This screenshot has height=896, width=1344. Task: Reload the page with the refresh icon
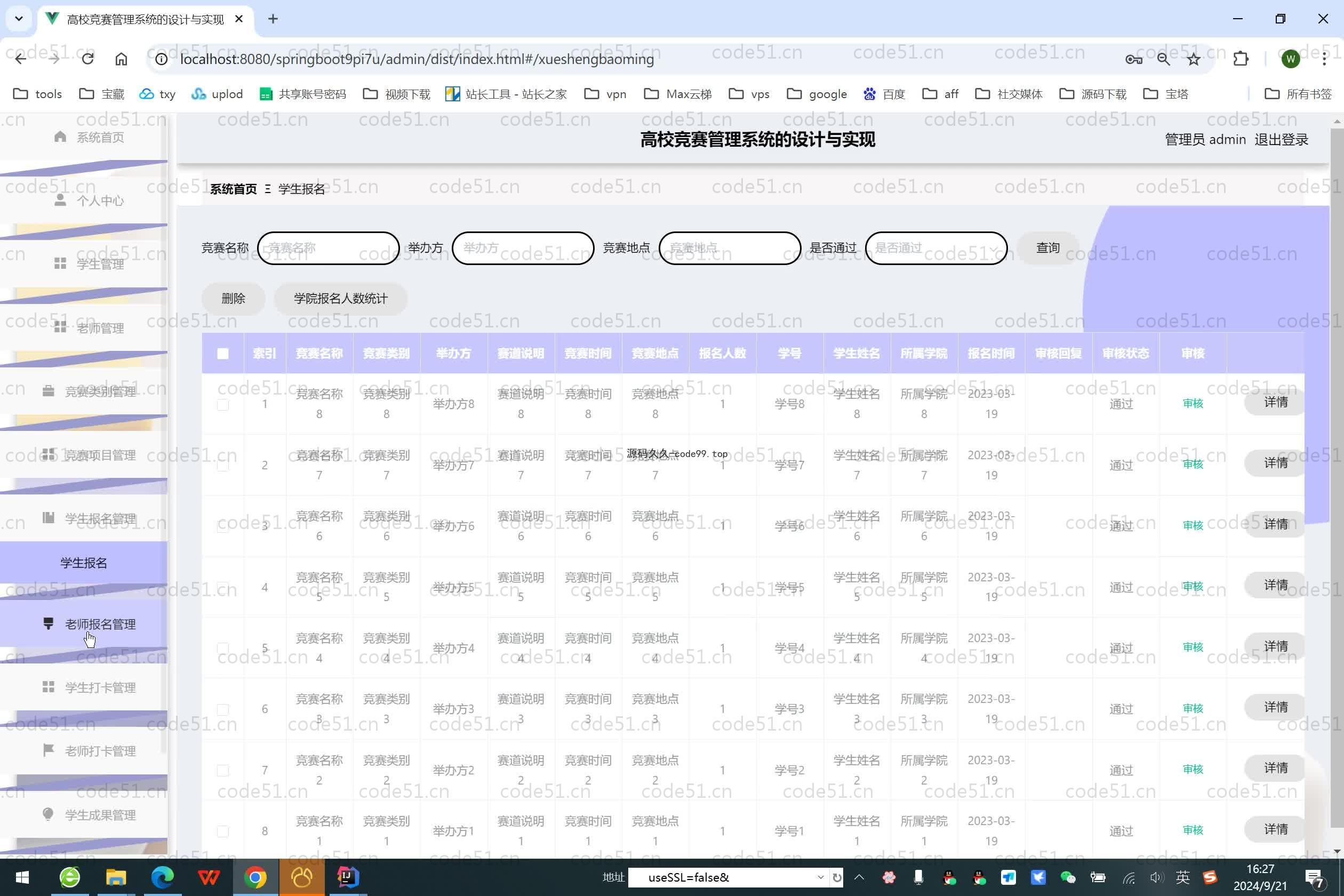point(87,59)
